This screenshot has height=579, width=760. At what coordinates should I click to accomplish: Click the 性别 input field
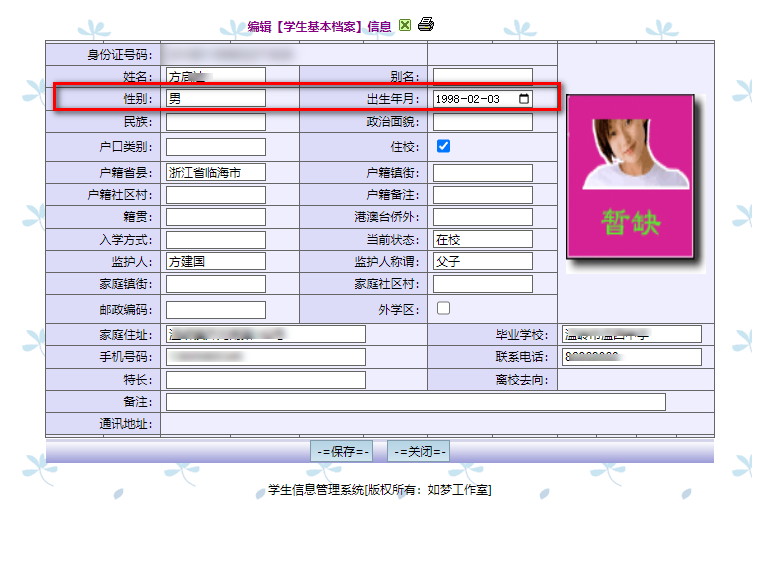pyautogui.click(x=215, y=99)
